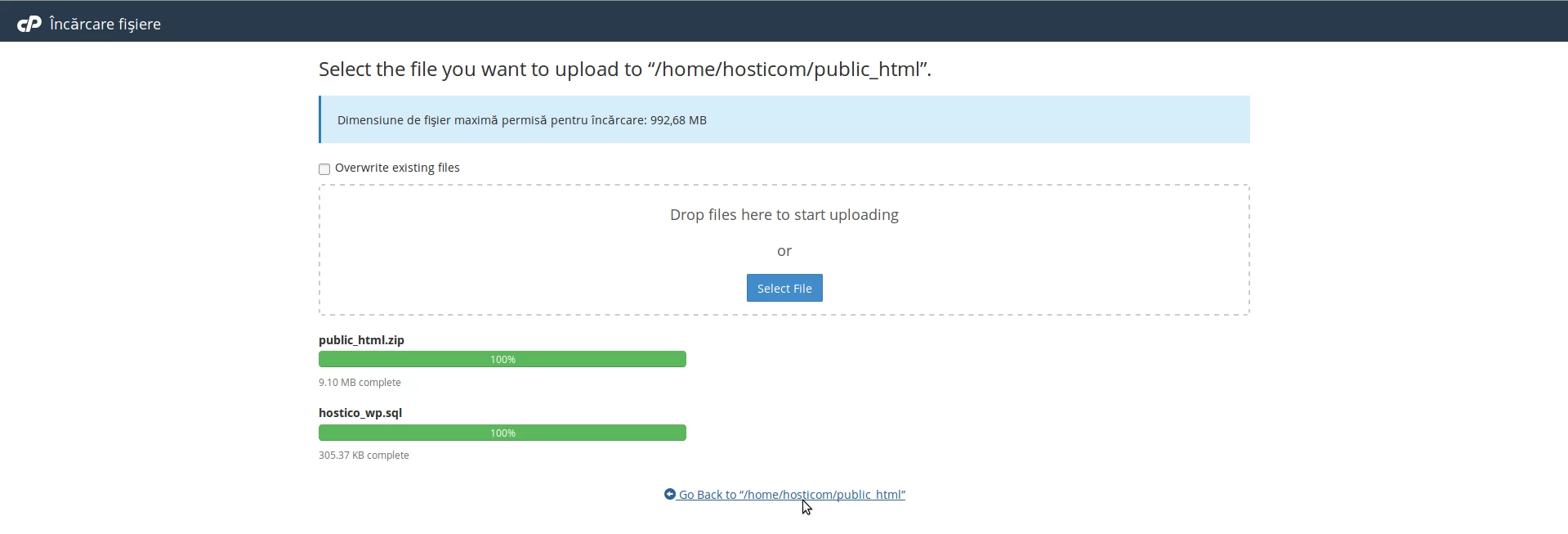The image size is (1568, 534).
Task: Click the '9.10 MB complete' status text
Action: point(360,383)
